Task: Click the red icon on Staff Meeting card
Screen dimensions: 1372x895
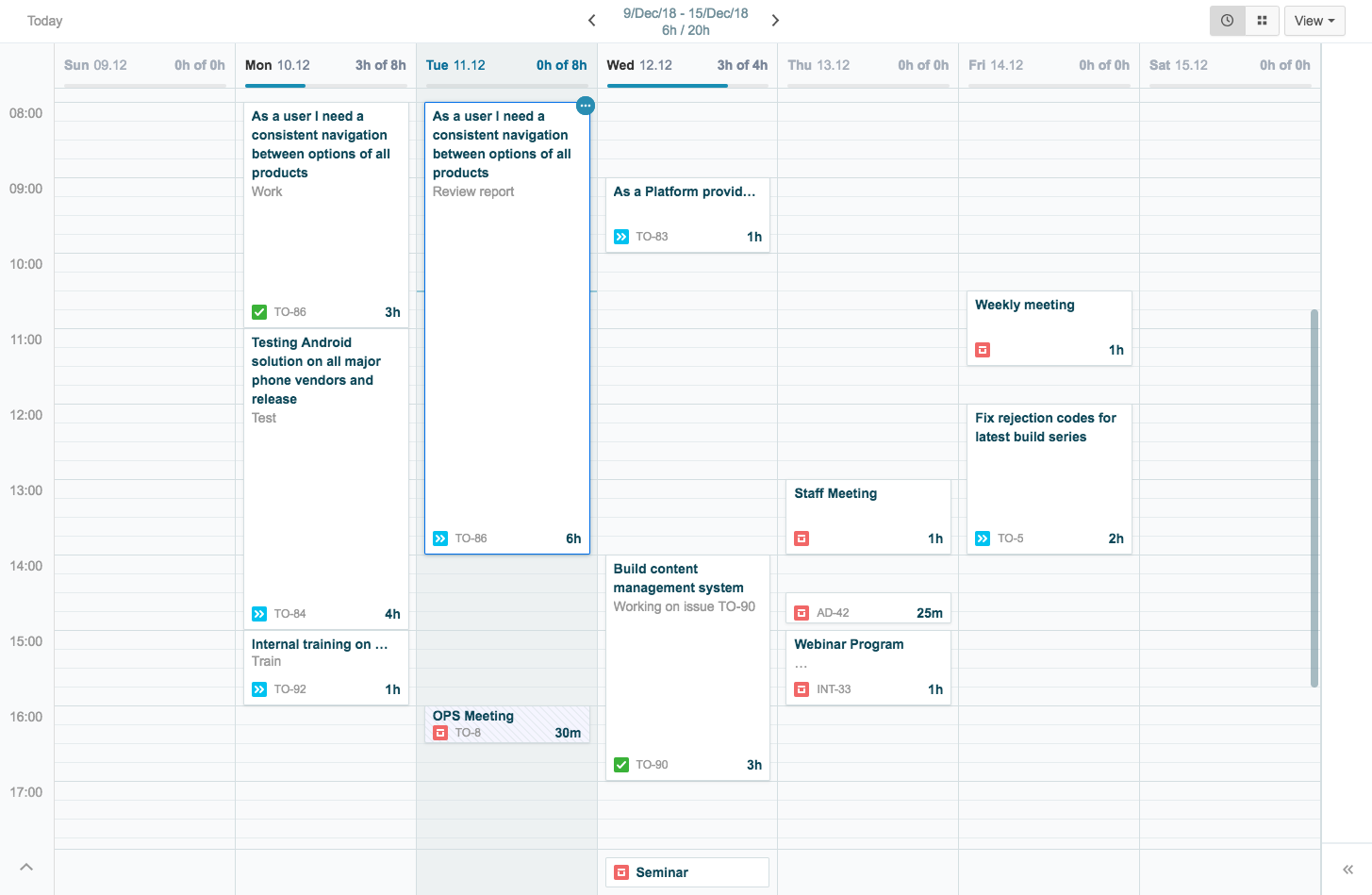Action: [x=802, y=539]
